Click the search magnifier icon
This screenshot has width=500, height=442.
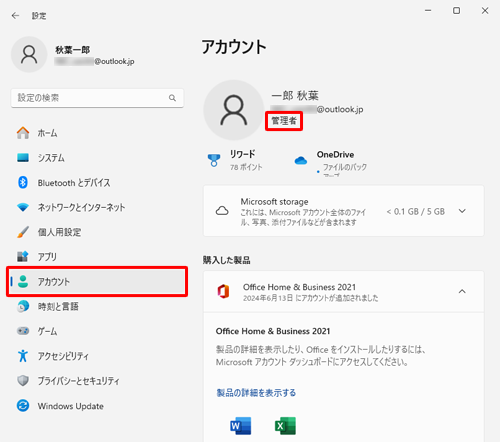[172, 98]
